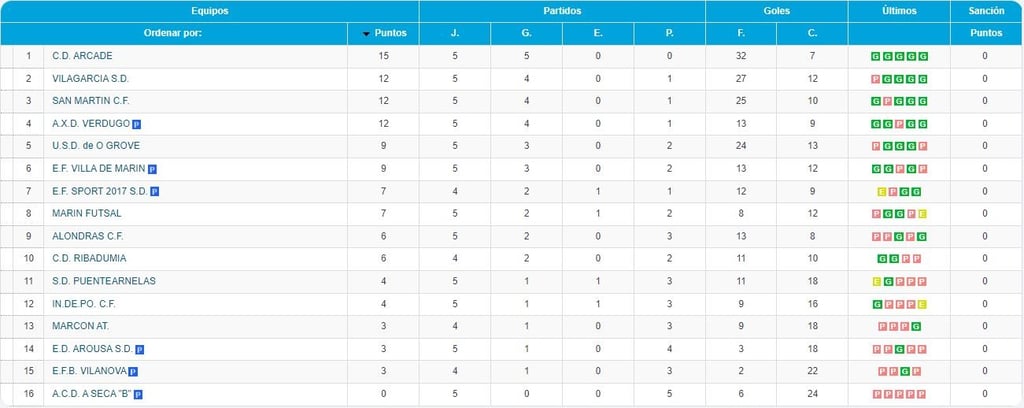This screenshot has height=408, width=1024.
Task: Sort by the C. goals-against column
Action: [812, 33]
